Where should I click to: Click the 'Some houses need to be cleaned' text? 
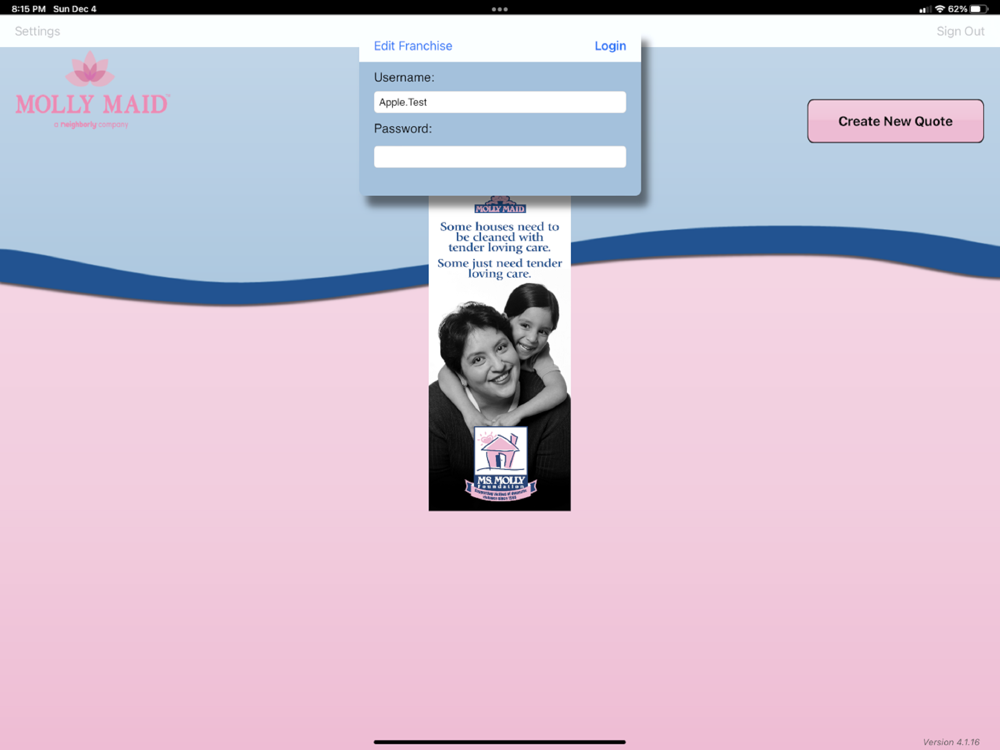[499, 237]
